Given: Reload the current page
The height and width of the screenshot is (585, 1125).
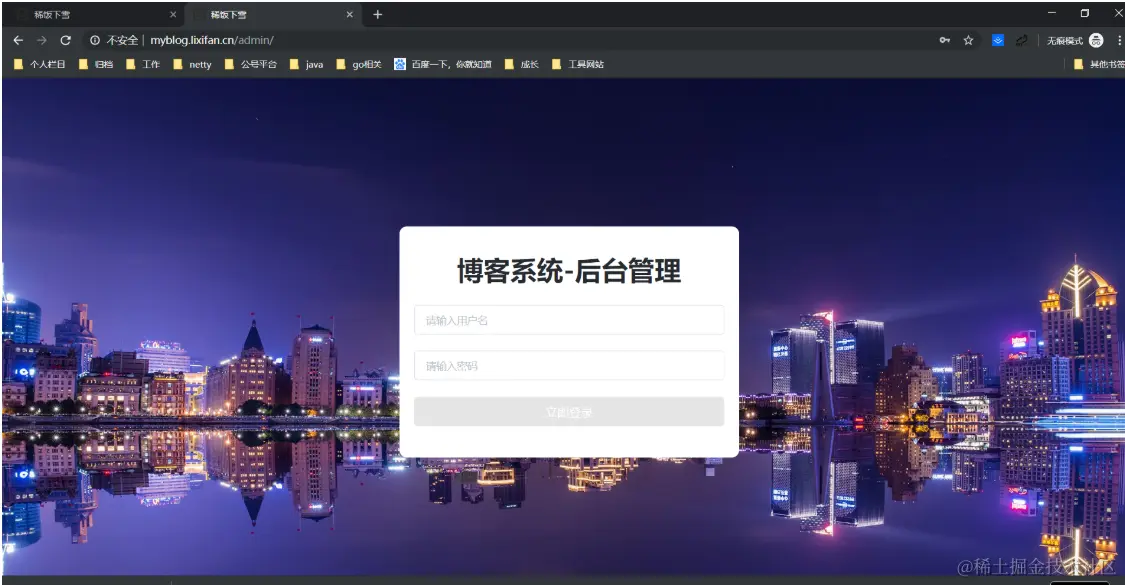Looking at the screenshot, I should coord(65,40).
